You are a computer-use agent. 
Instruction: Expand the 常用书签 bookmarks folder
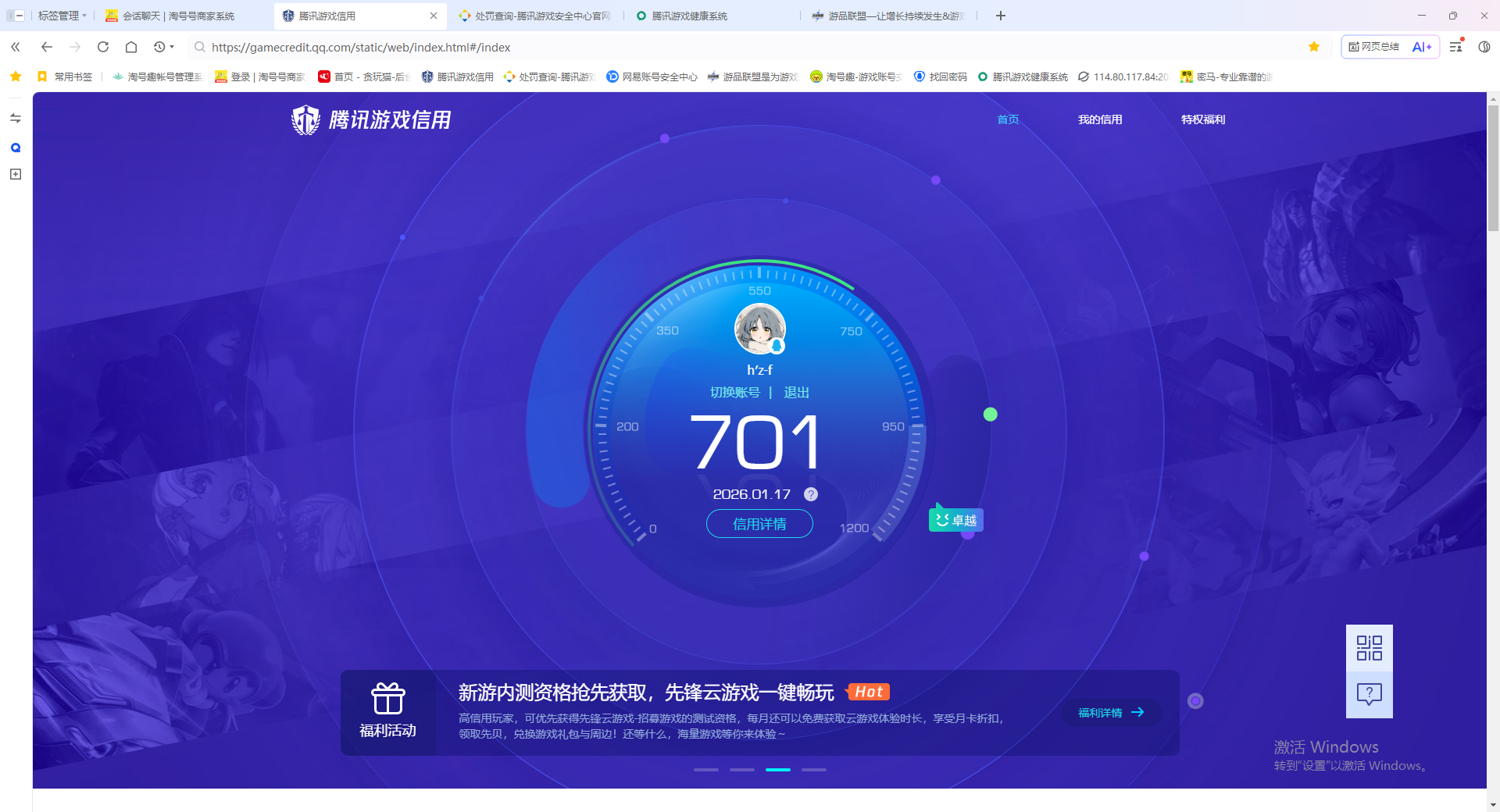70,77
